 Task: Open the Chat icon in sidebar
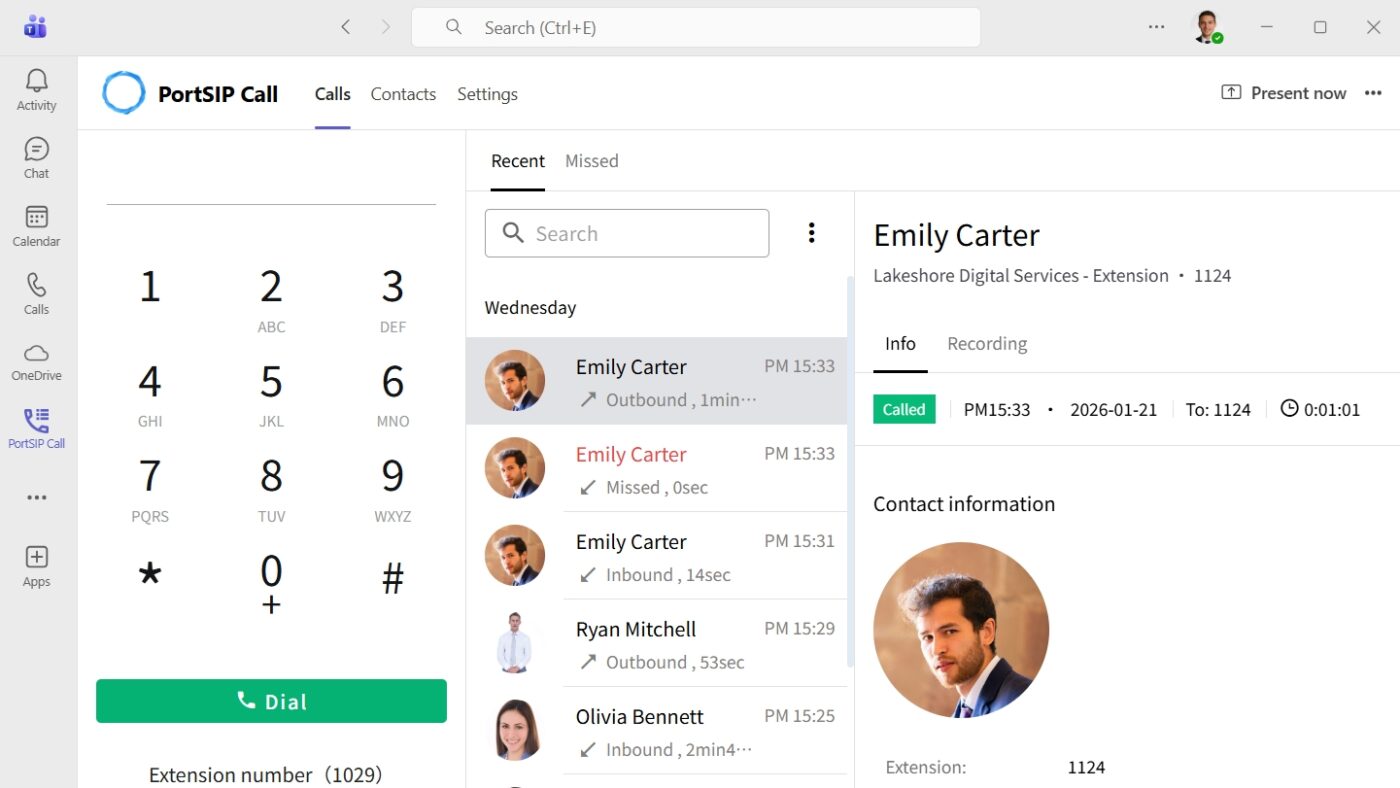click(x=36, y=156)
